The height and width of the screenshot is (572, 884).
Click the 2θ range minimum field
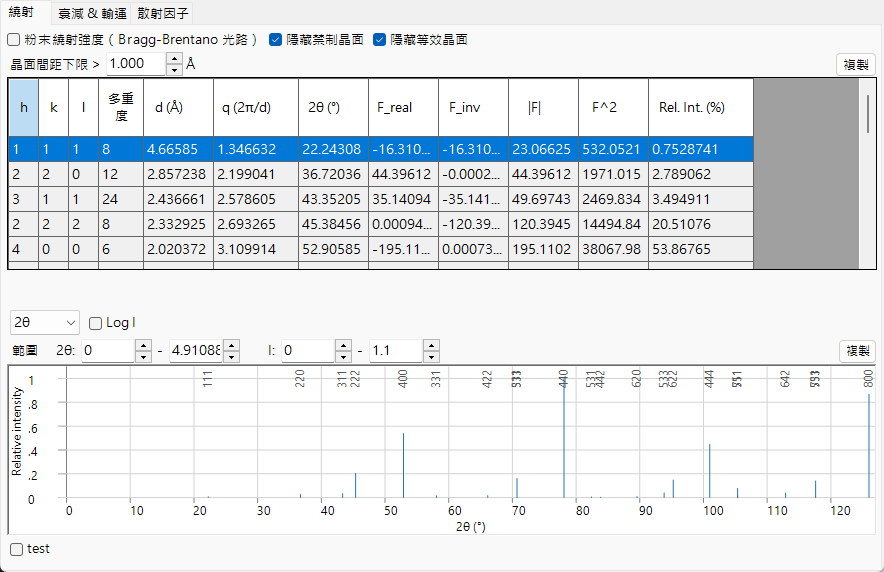pyautogui.click(x=108, y=351)
